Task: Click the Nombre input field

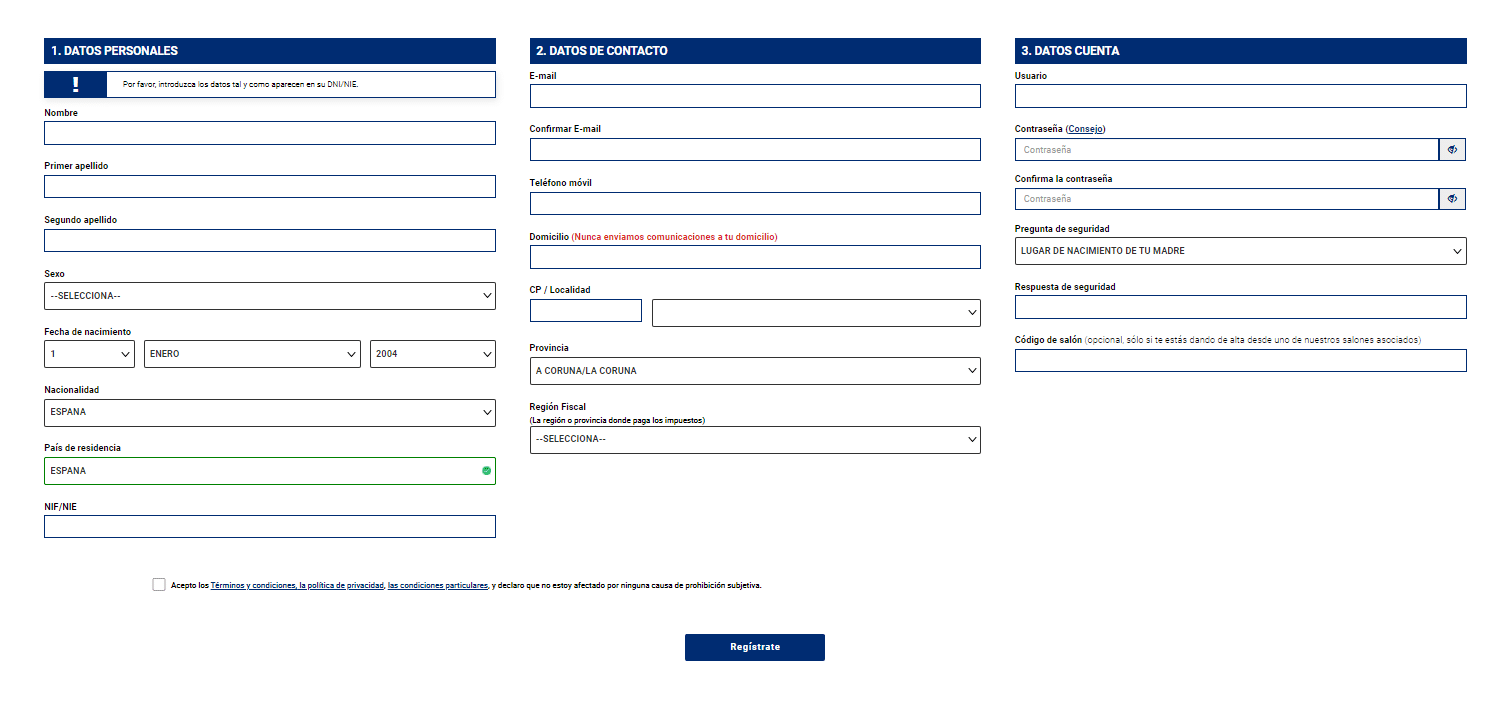Action: (270, 133)
